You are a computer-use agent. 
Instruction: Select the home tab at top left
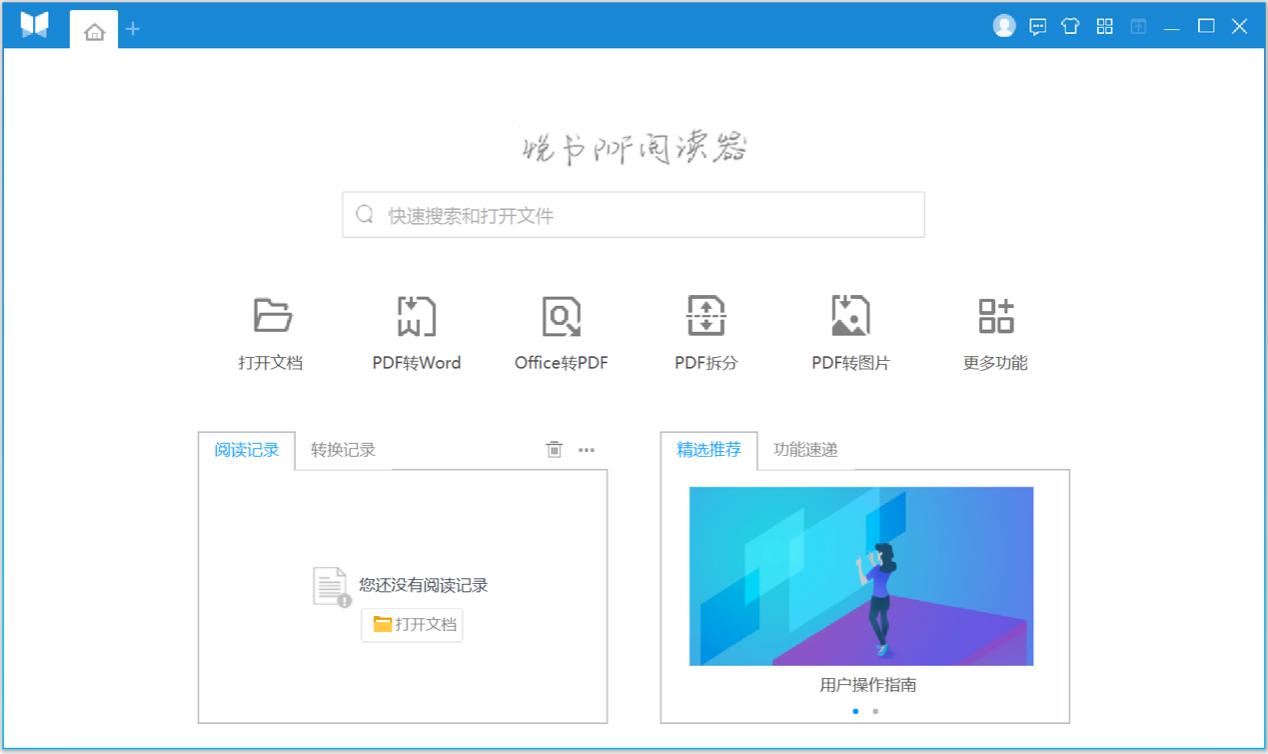coord(93,30)
